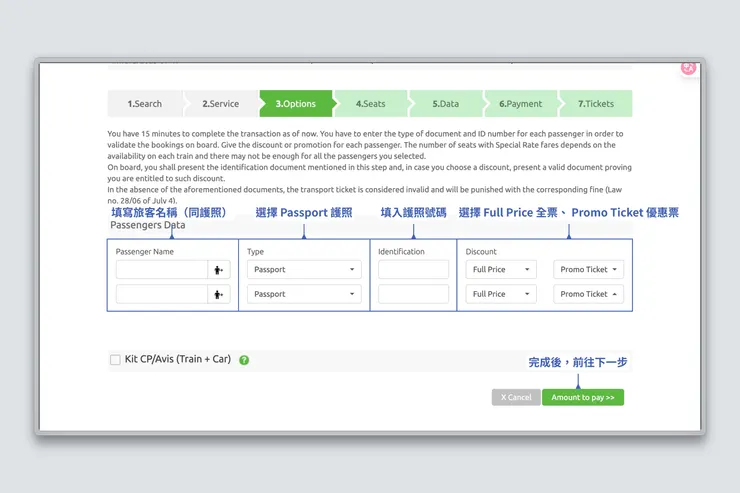Focus the second Identification input field
This screenshot has height=493, width=740.
pyautogui.click(x=413, y=294)
